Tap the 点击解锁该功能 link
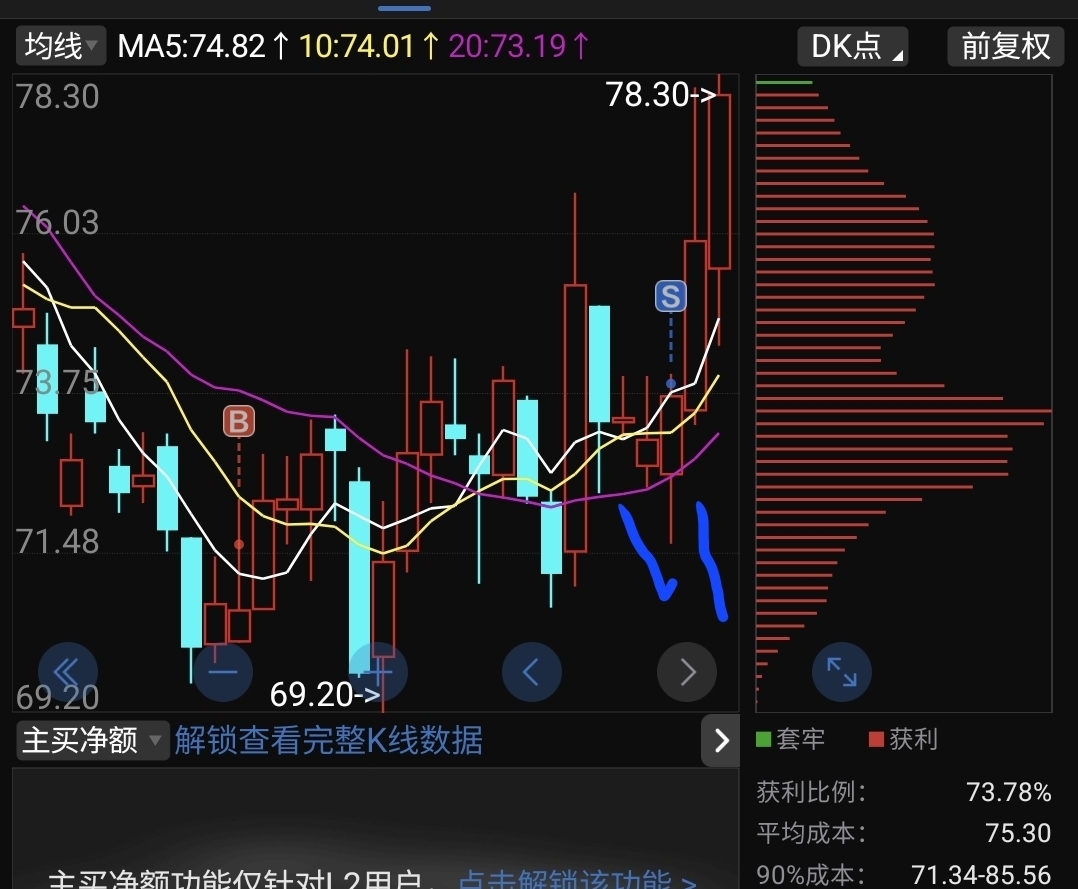 tap(578, 880)
